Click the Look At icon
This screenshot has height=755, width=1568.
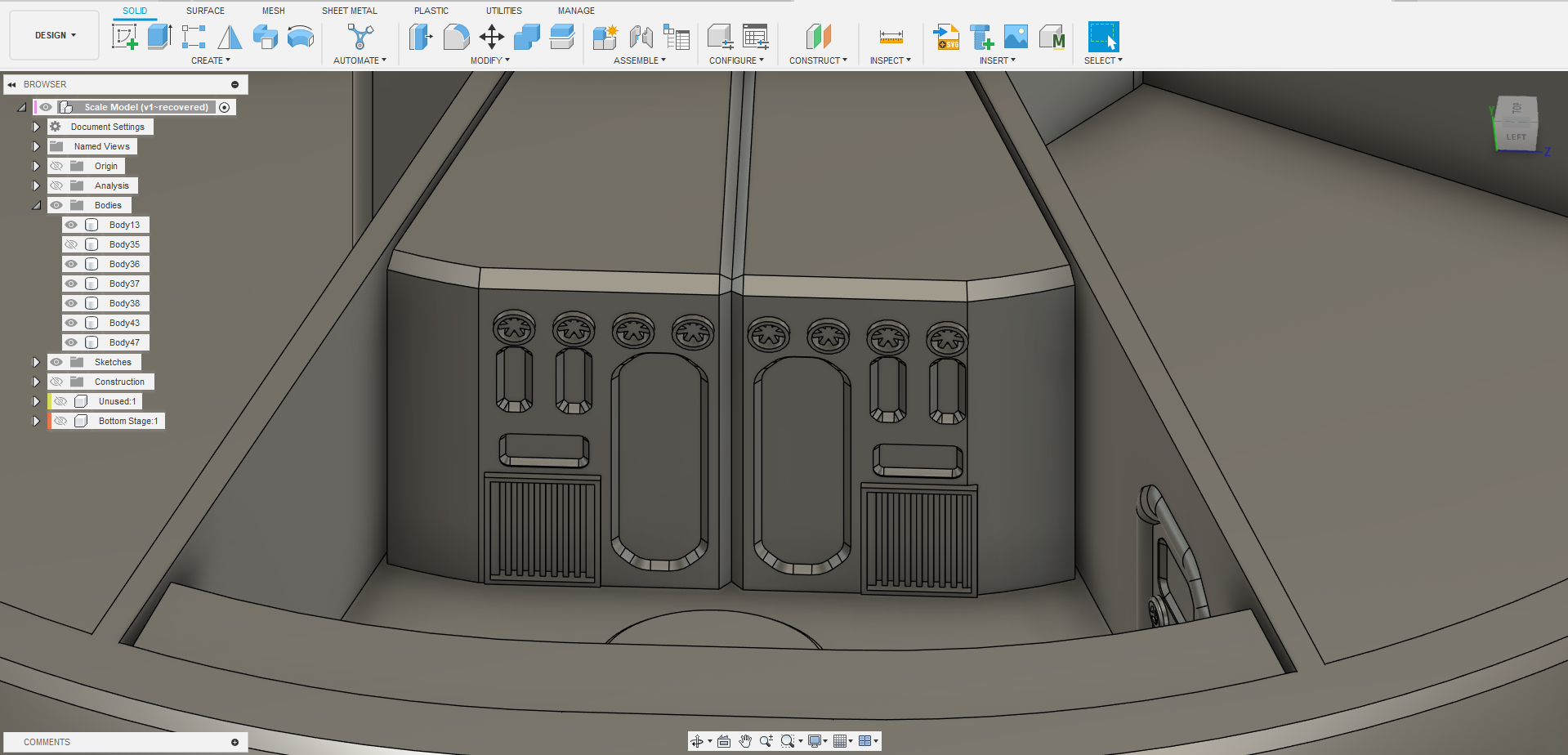point(723,741)
